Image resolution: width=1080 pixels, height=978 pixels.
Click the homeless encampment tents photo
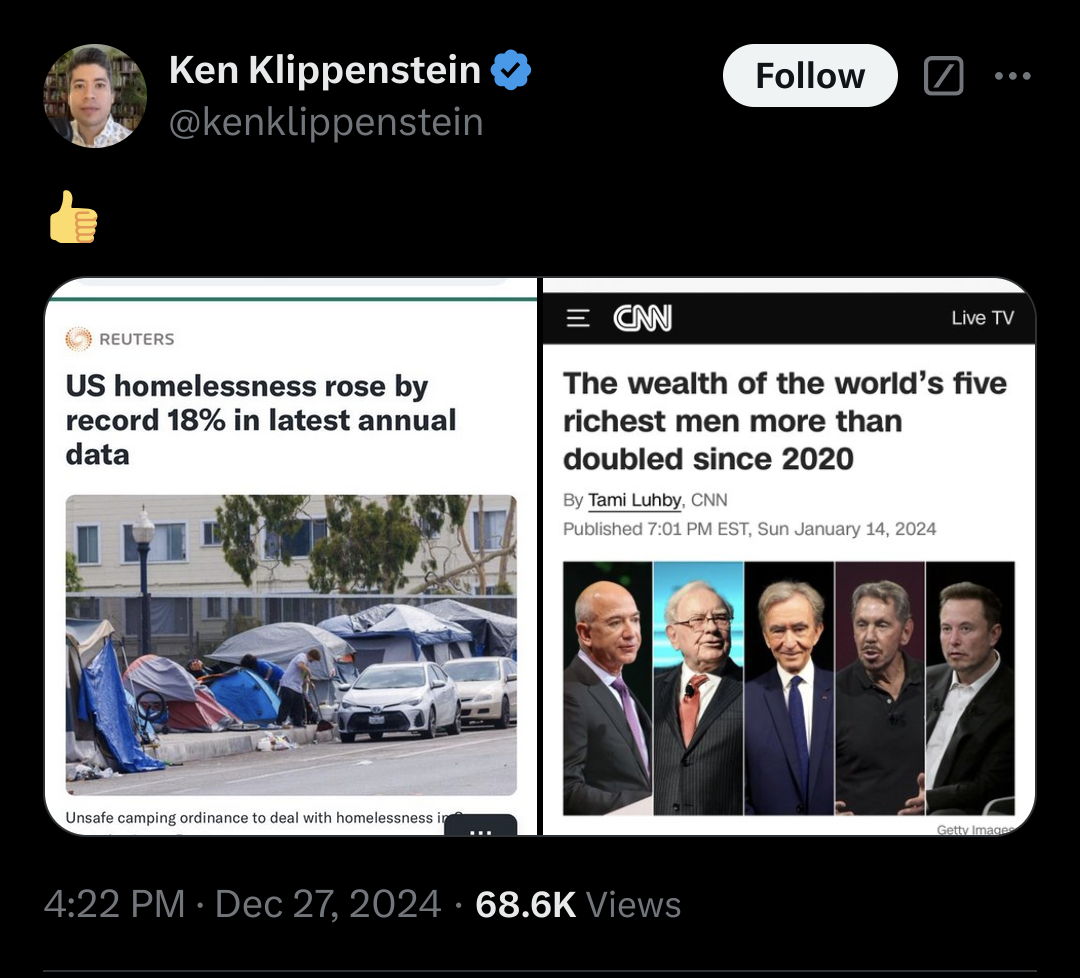click(291, 645)
